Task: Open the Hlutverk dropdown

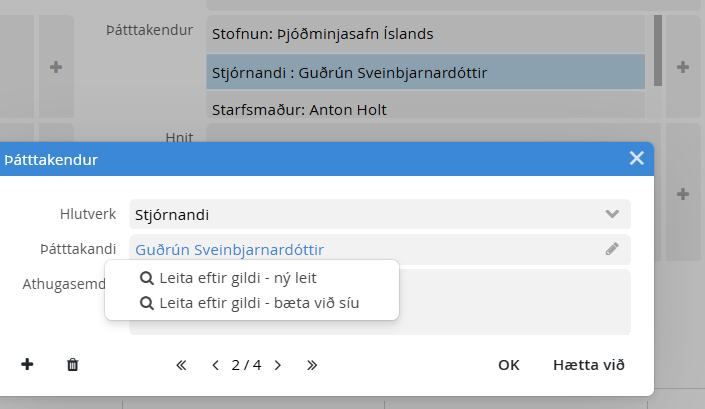Action: point(612,214)
